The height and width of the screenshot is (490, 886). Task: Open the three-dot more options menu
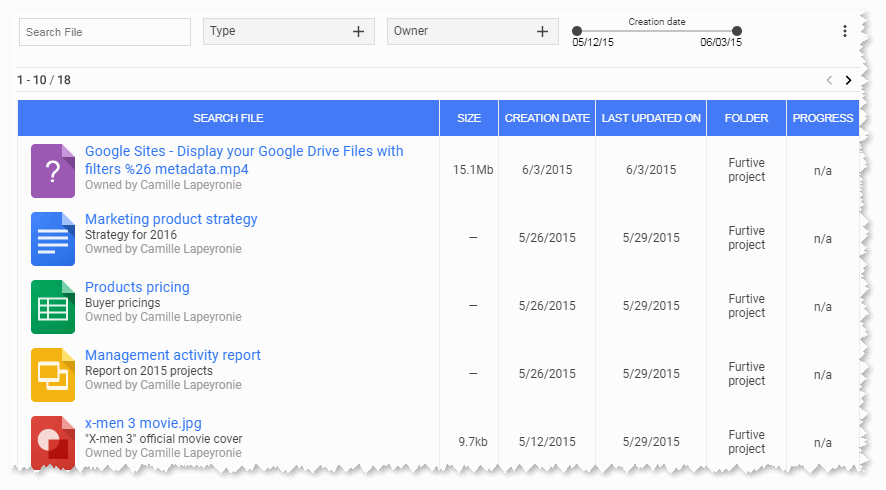click(x=844, y=32)
